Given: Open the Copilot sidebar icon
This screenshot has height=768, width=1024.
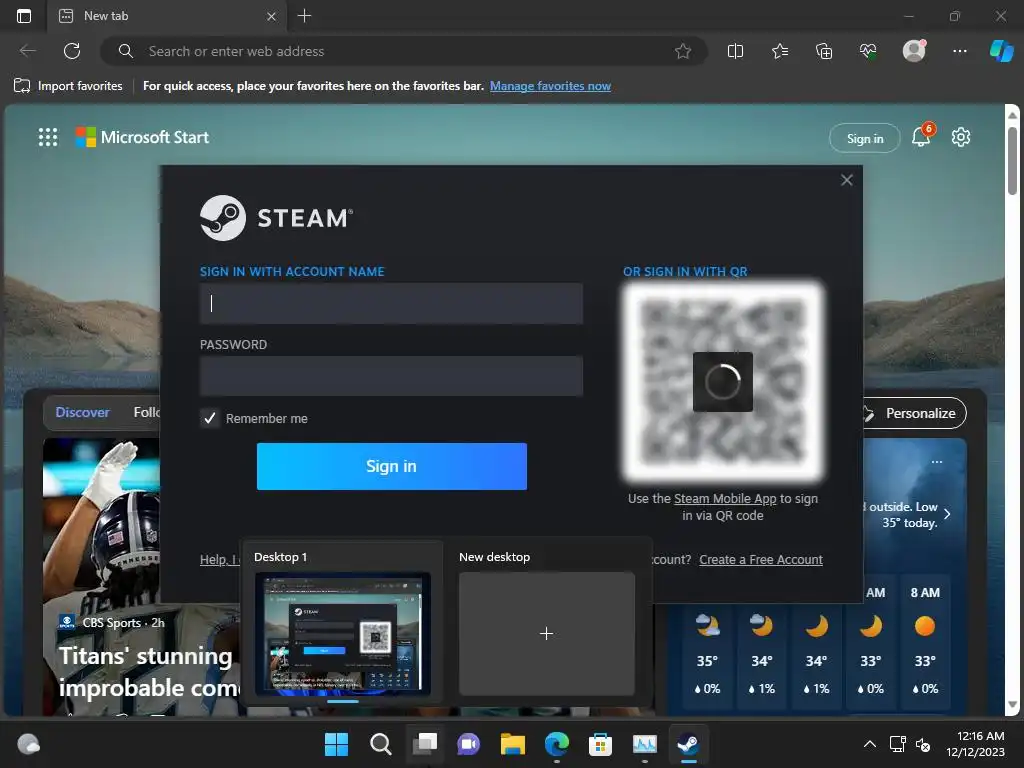Looking at the screenshot, I should [x=1002, y=51].
